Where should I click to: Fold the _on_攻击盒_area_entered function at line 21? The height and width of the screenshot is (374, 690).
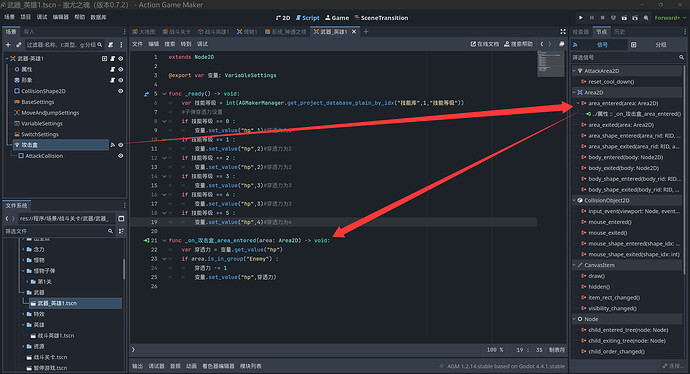164,240
